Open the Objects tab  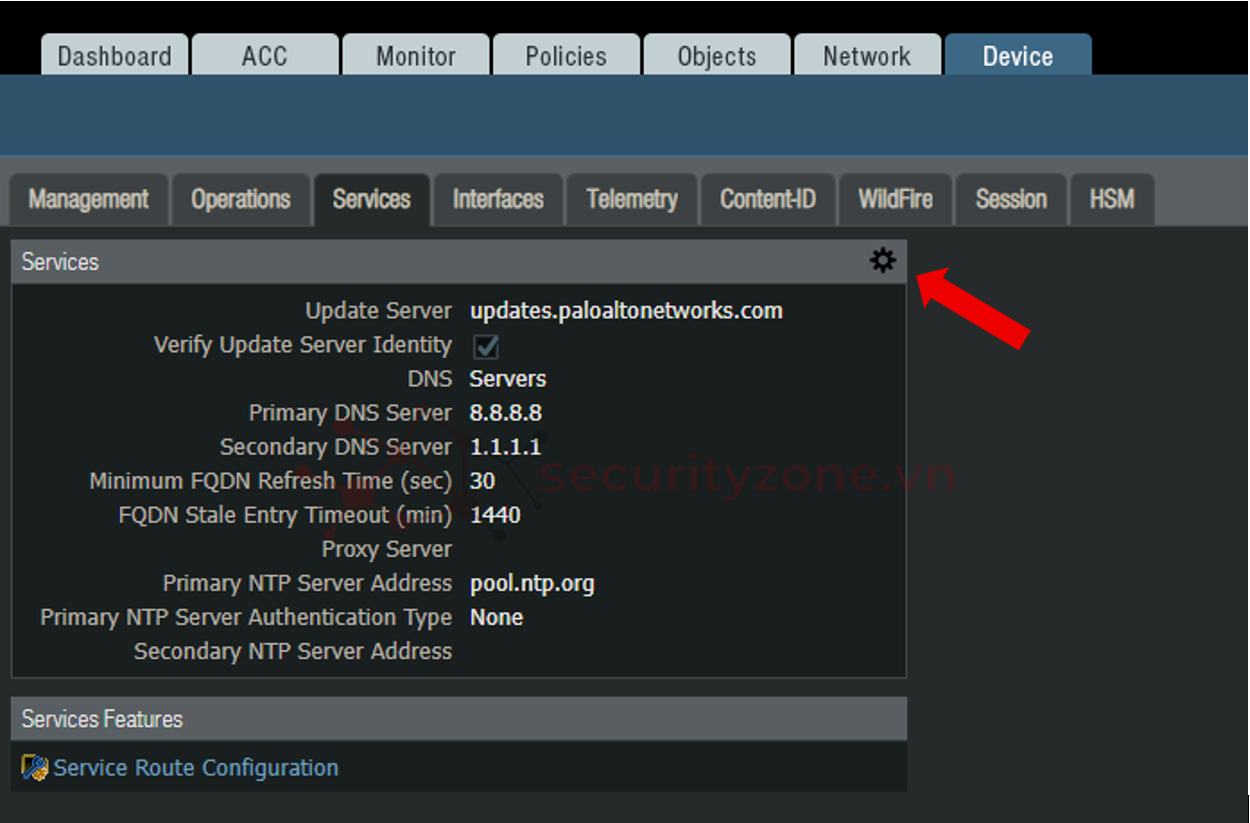coord(716,56)
